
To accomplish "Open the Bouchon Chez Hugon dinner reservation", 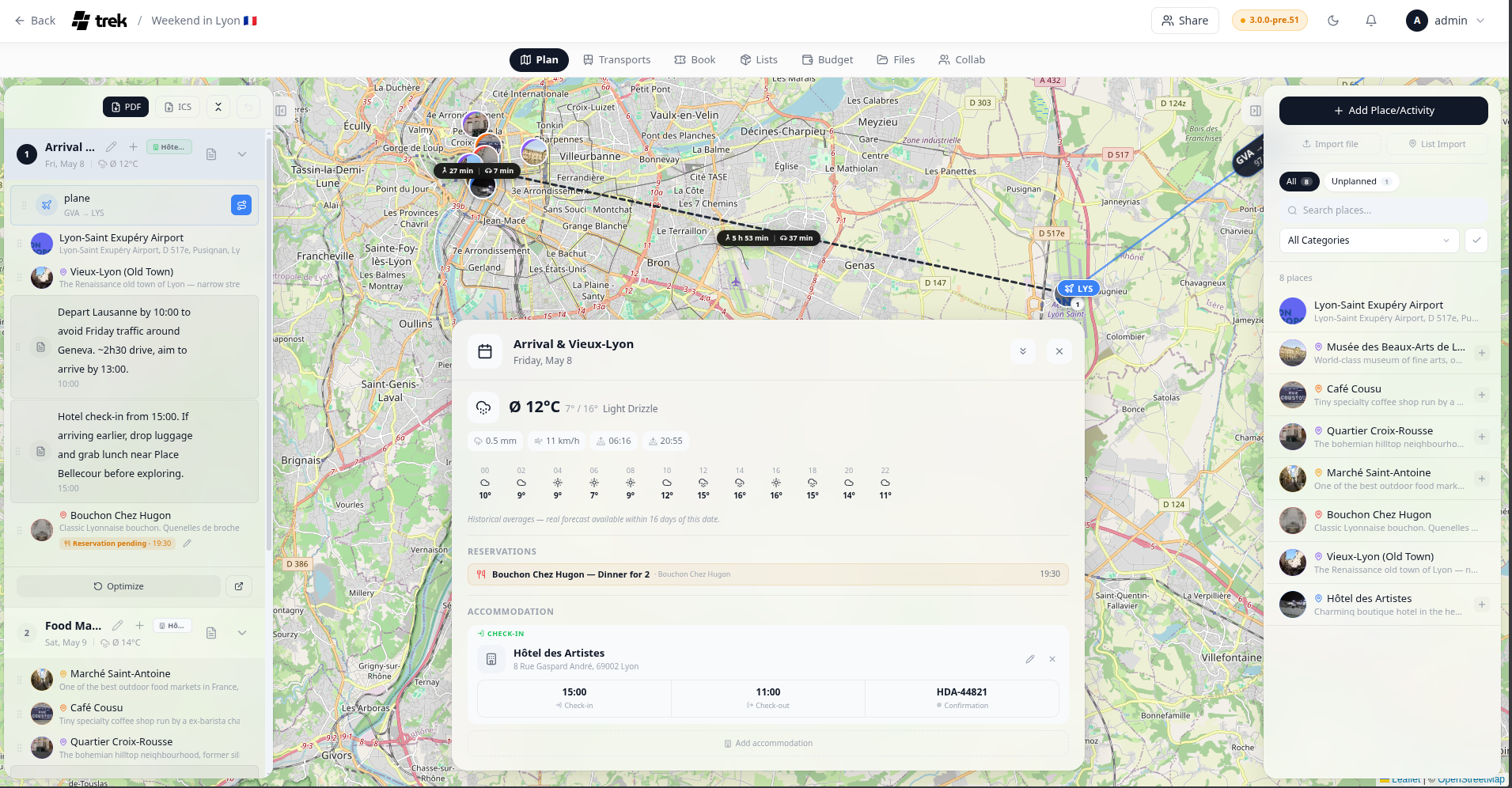I will [768, 574].
